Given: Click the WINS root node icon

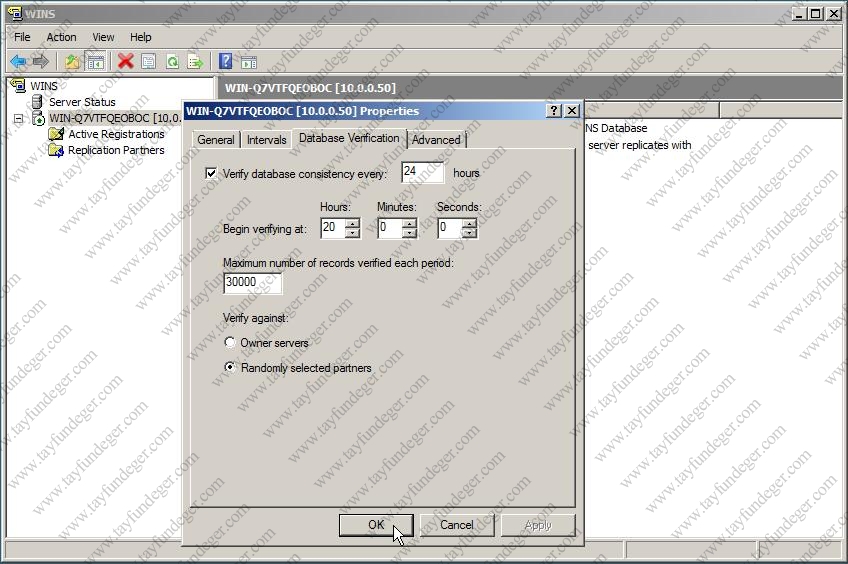Looking at the screenshot, I should pyautogui.click(x=18, y=85).
